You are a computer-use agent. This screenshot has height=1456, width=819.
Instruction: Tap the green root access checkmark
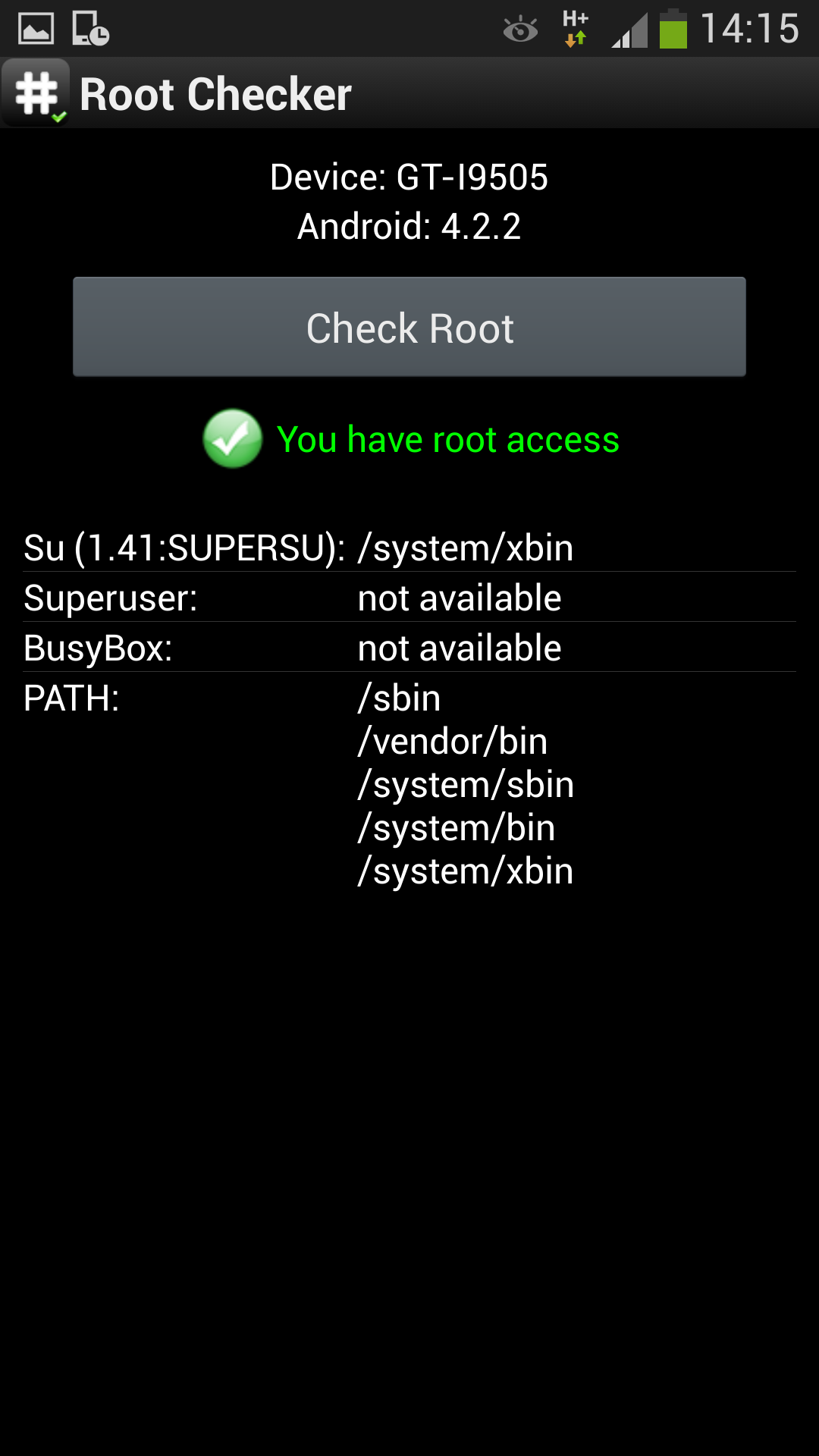click(x=233, y=438)
